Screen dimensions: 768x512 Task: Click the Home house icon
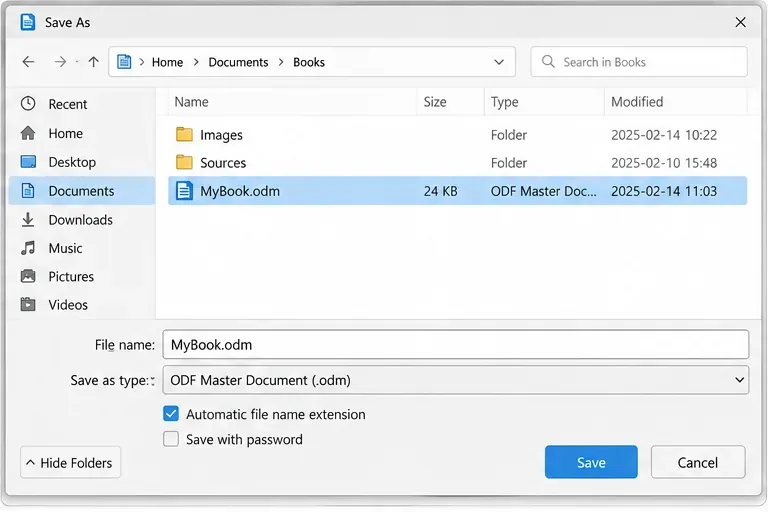28,133
